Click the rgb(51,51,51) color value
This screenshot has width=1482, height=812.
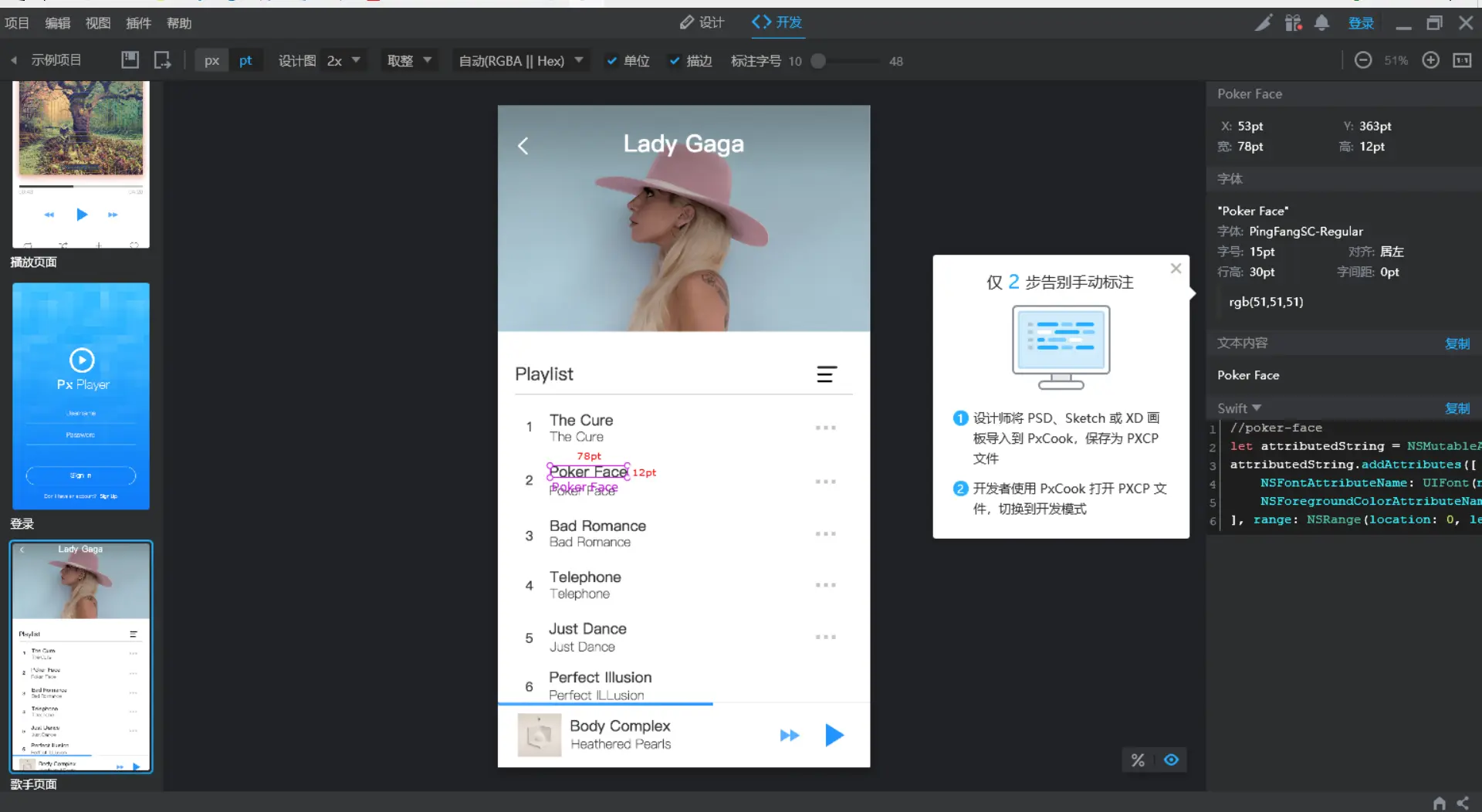(x=1266, y=302)
